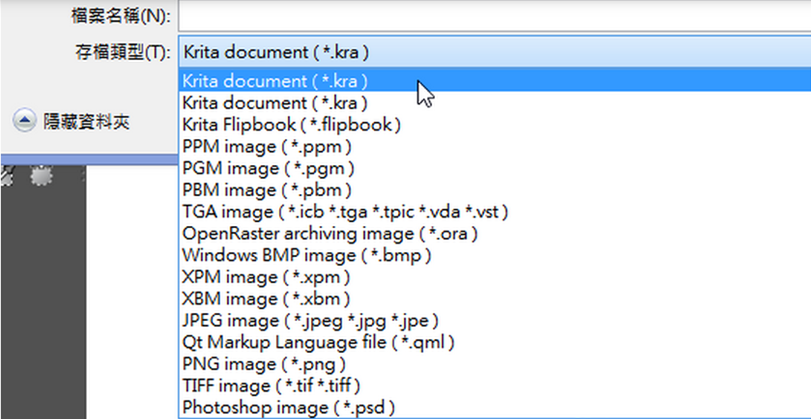This screenshot has height=419, width=811.
Task: Choose Qt Markup Language file (*.qml)
Action: (494, 342)
